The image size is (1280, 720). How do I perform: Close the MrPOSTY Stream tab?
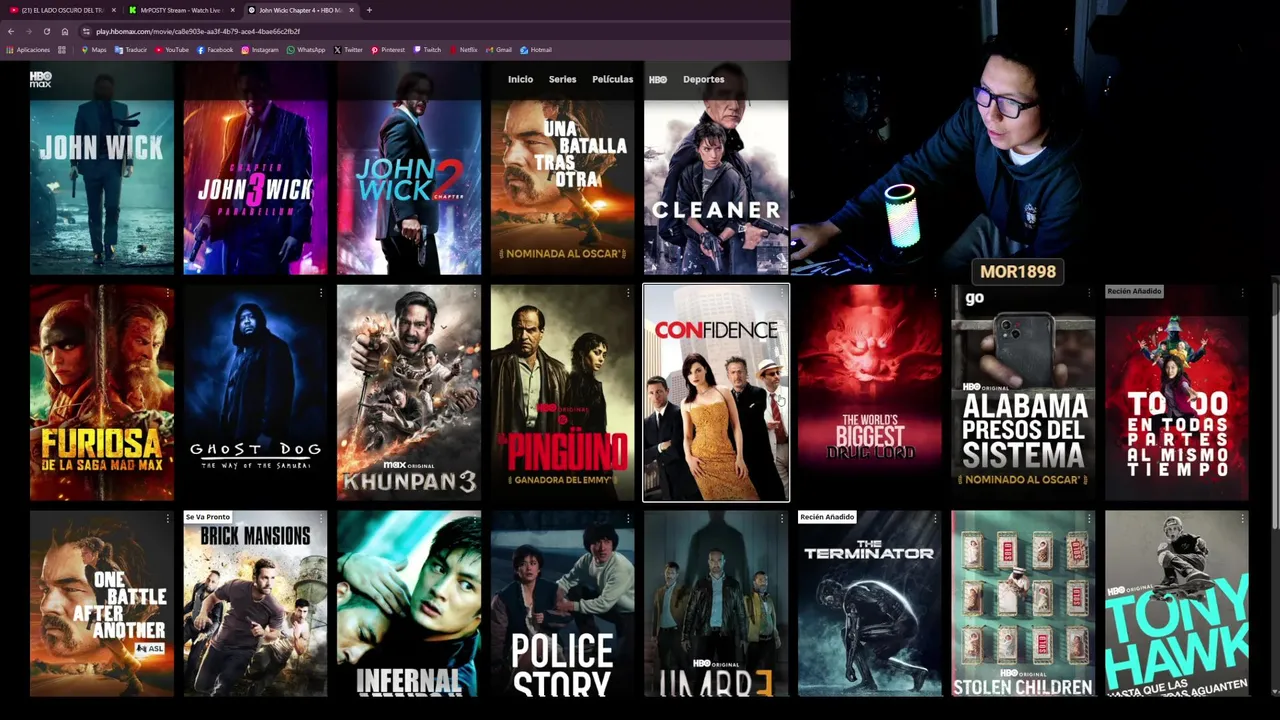[232, 10]
